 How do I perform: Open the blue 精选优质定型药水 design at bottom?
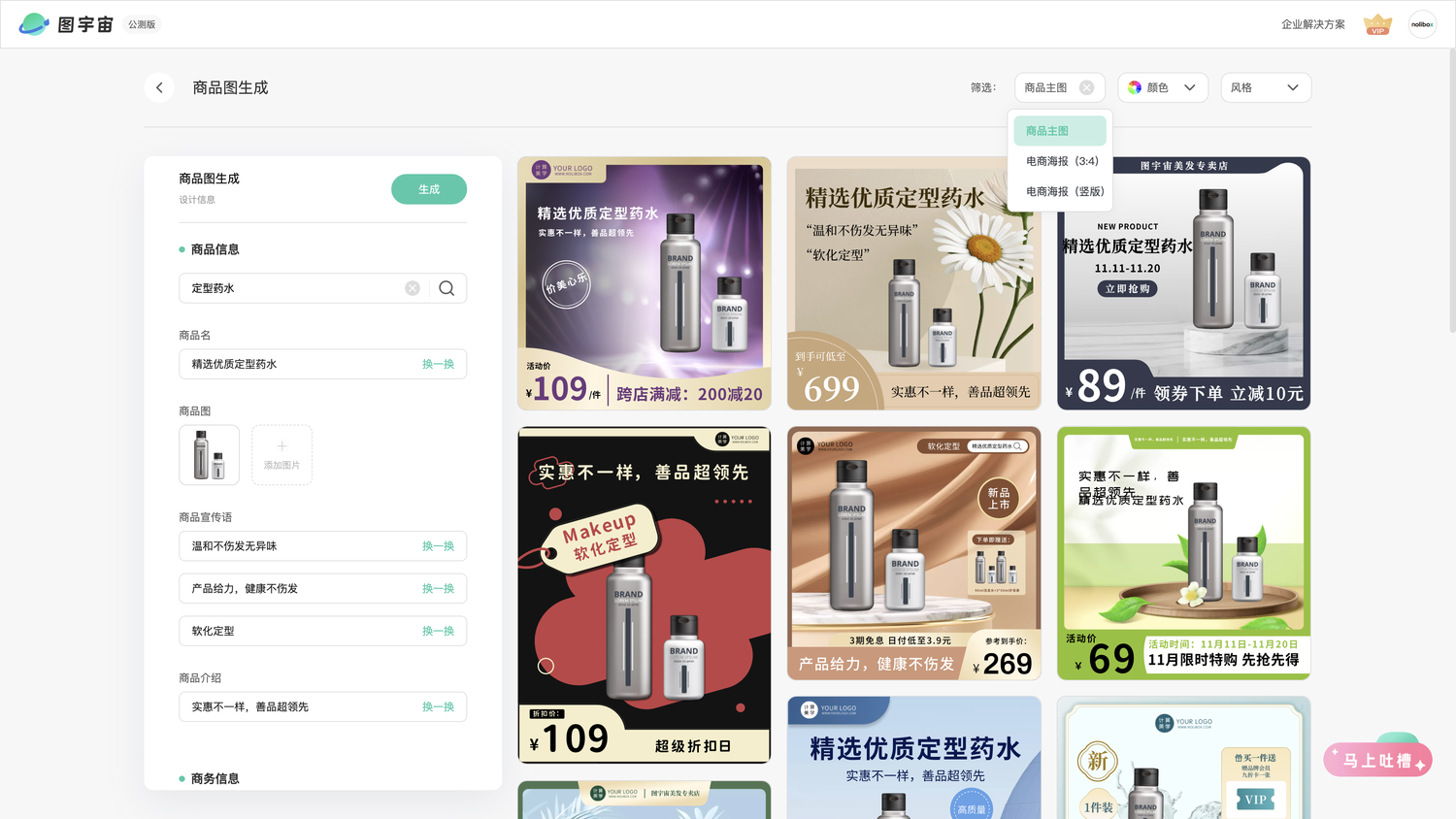[914, 757]
